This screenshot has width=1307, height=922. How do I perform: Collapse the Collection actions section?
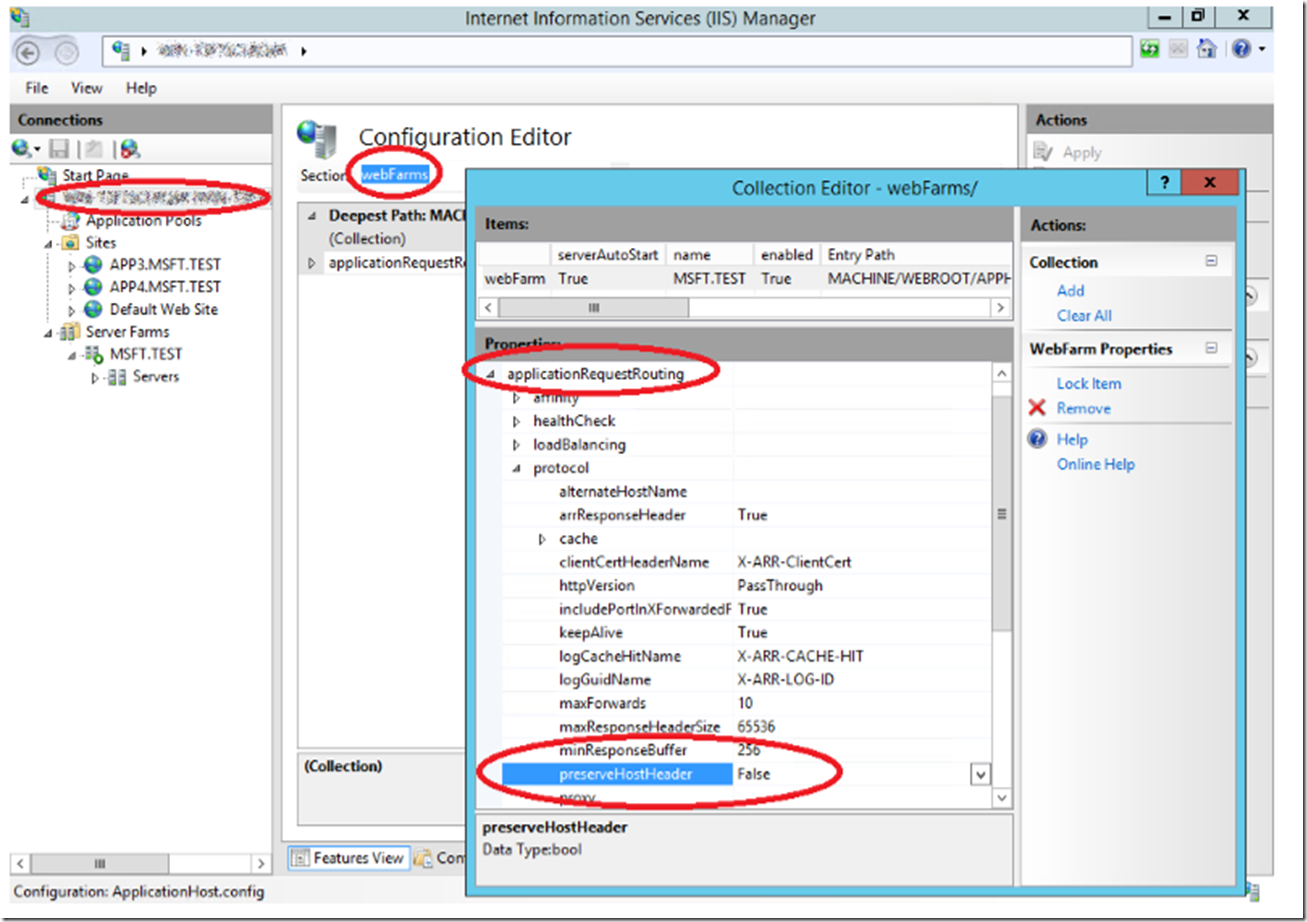click(x=1211, y=262)
